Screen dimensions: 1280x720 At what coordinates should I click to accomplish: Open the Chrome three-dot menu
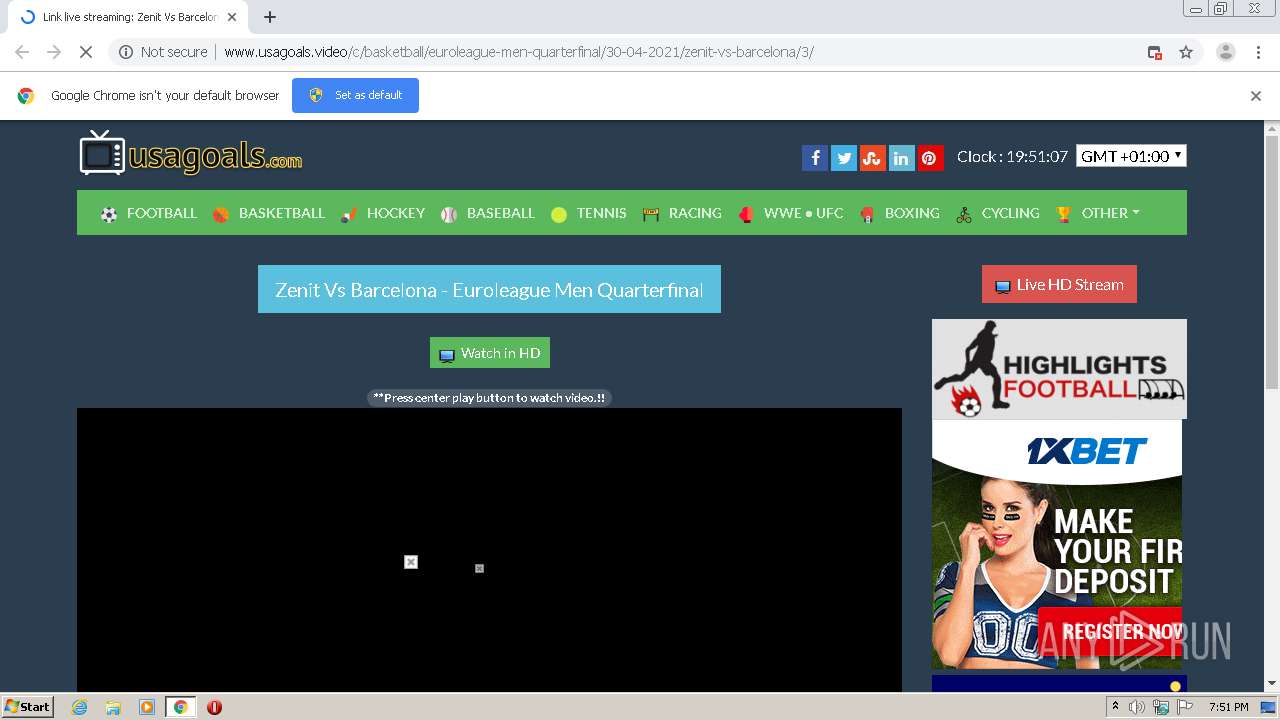pyautogui.click(x=1258, y=52)
